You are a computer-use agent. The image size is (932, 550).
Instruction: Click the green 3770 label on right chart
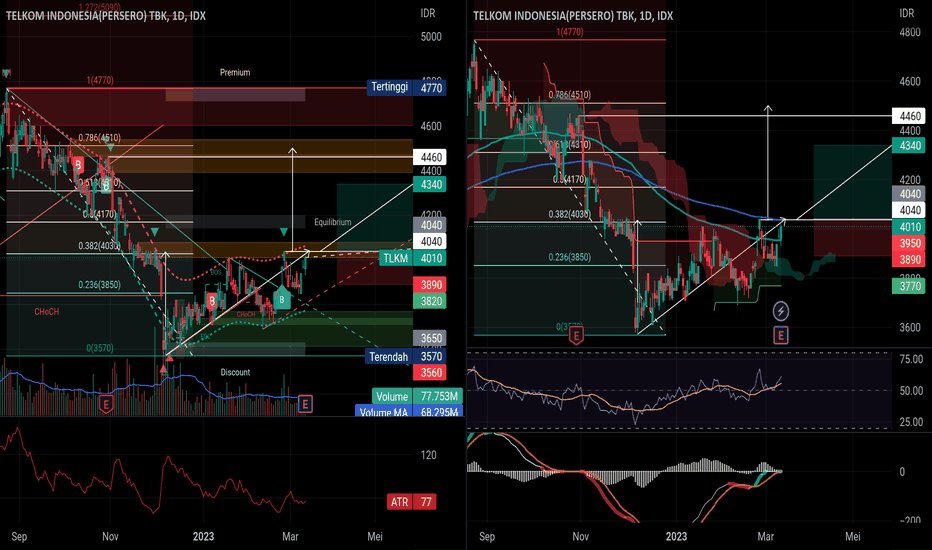pos(909,287)
